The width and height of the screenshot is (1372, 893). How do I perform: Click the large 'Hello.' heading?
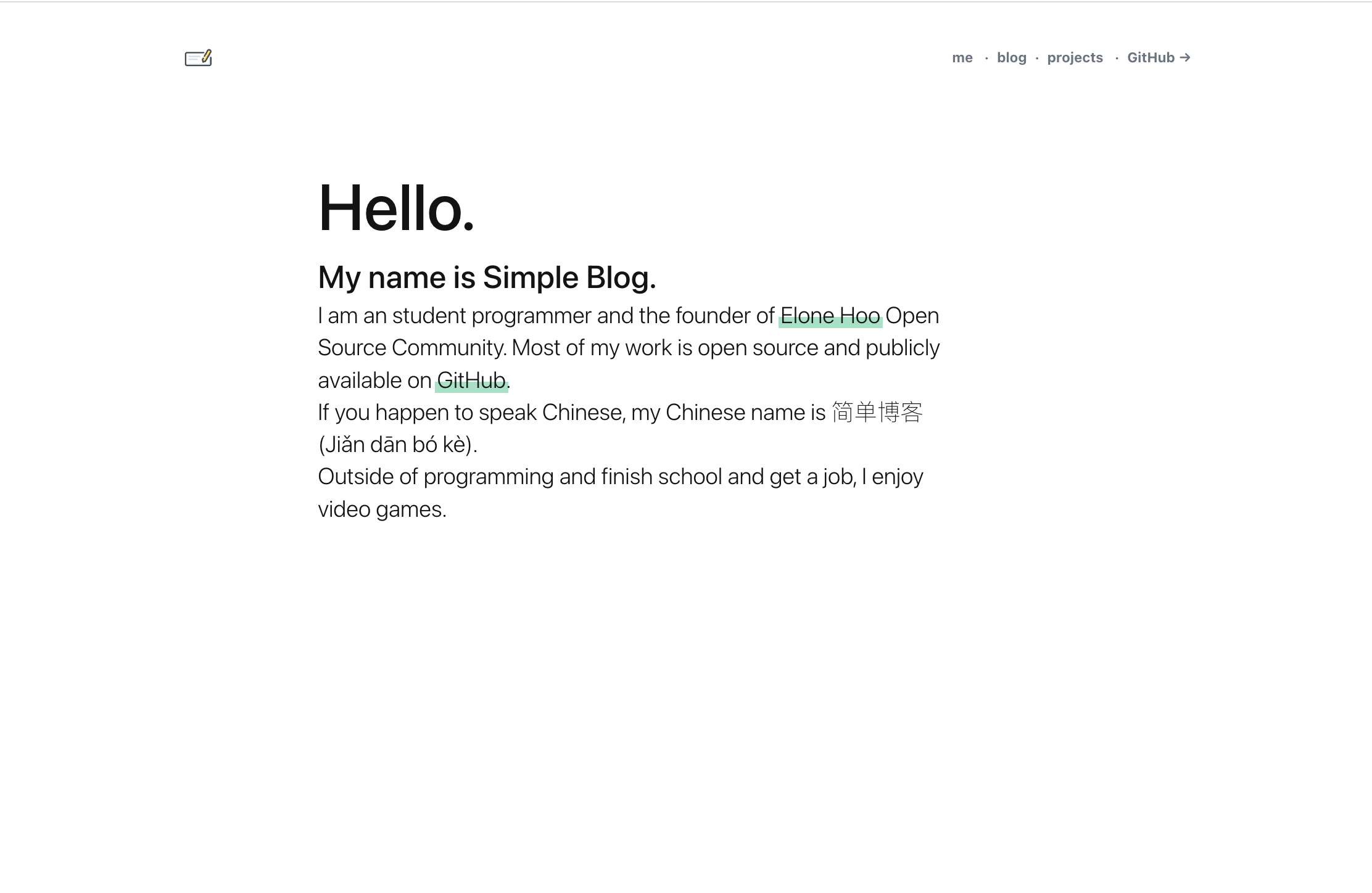[396, 208]
